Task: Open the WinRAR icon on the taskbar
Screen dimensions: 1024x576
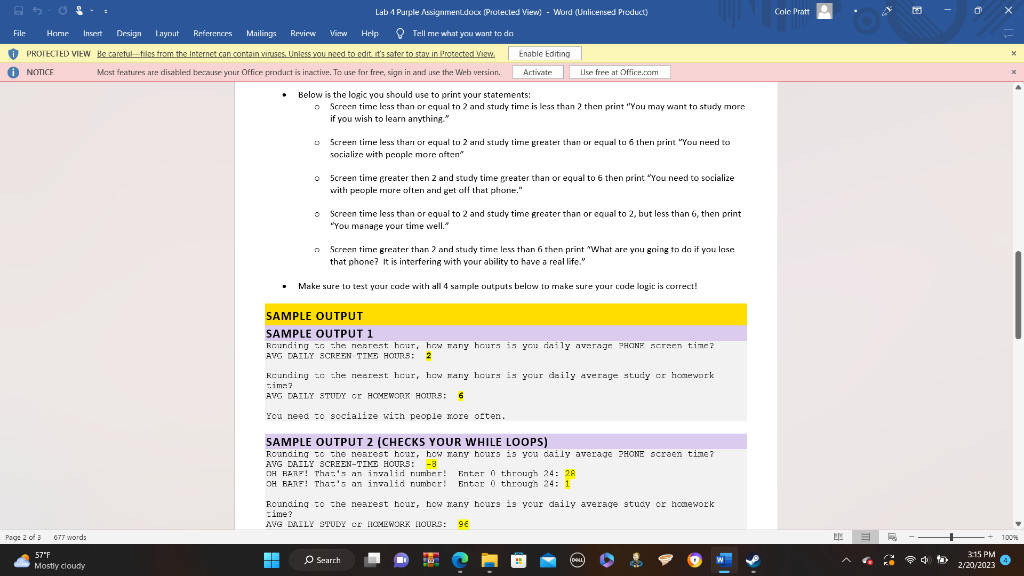Action: click(x=431, y=560)
